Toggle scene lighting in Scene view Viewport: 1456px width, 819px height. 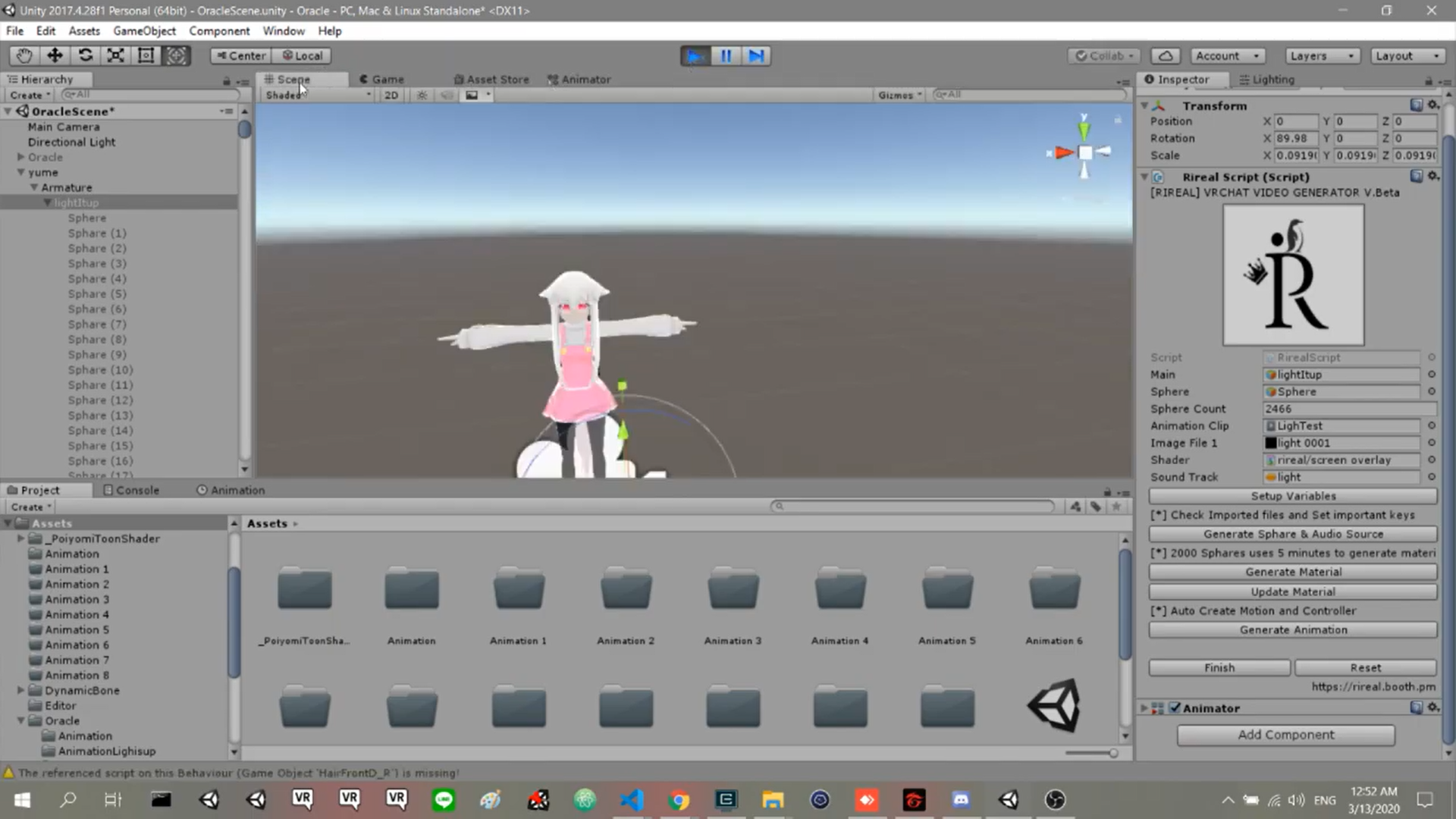click(422, 95)
